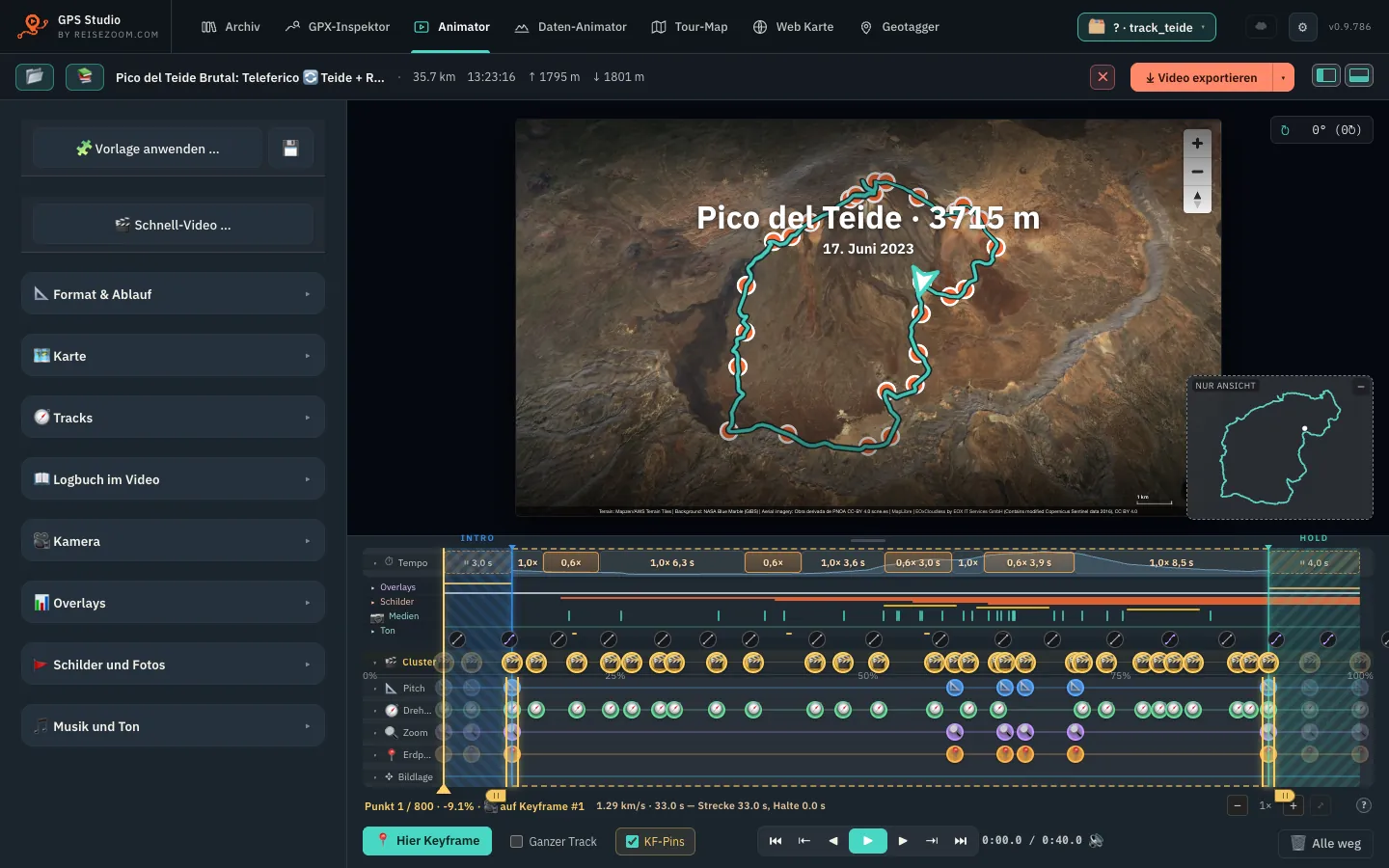Play the animation backward
Viewport: 1389px width, 868px height.
pos(833,841)
